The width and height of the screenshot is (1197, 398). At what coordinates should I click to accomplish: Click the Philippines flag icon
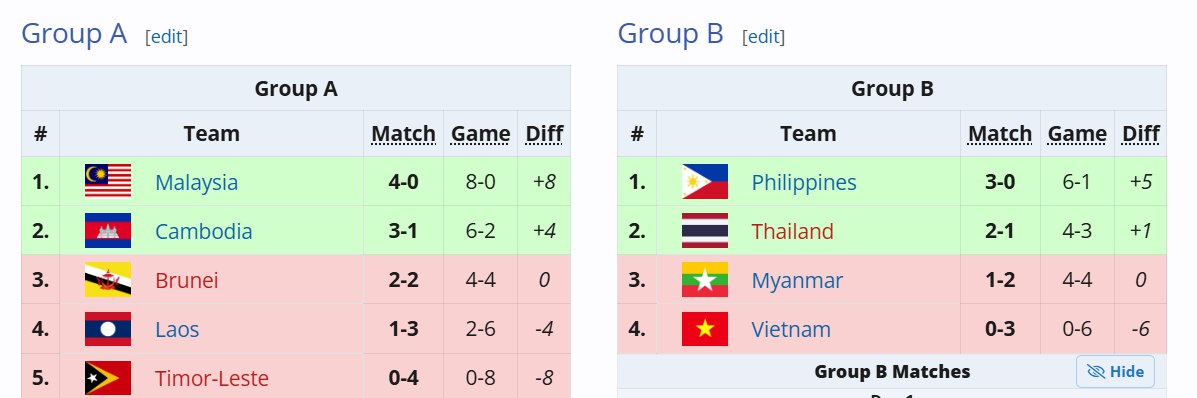[x=705, y=181]
